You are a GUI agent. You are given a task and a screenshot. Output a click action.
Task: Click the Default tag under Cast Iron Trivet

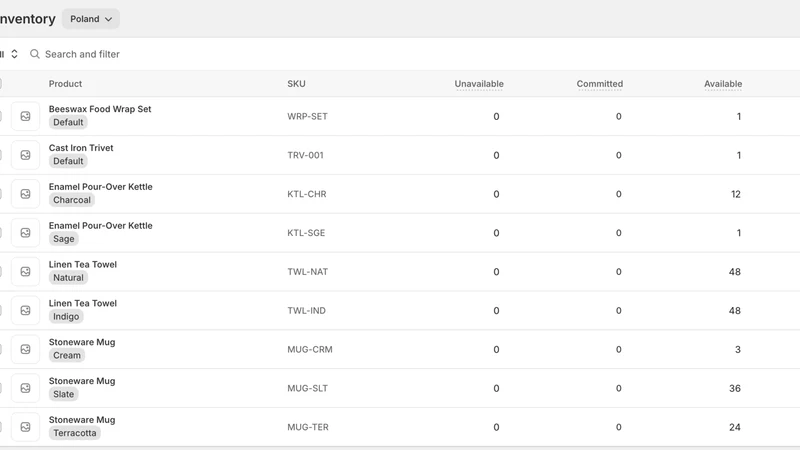68,161
